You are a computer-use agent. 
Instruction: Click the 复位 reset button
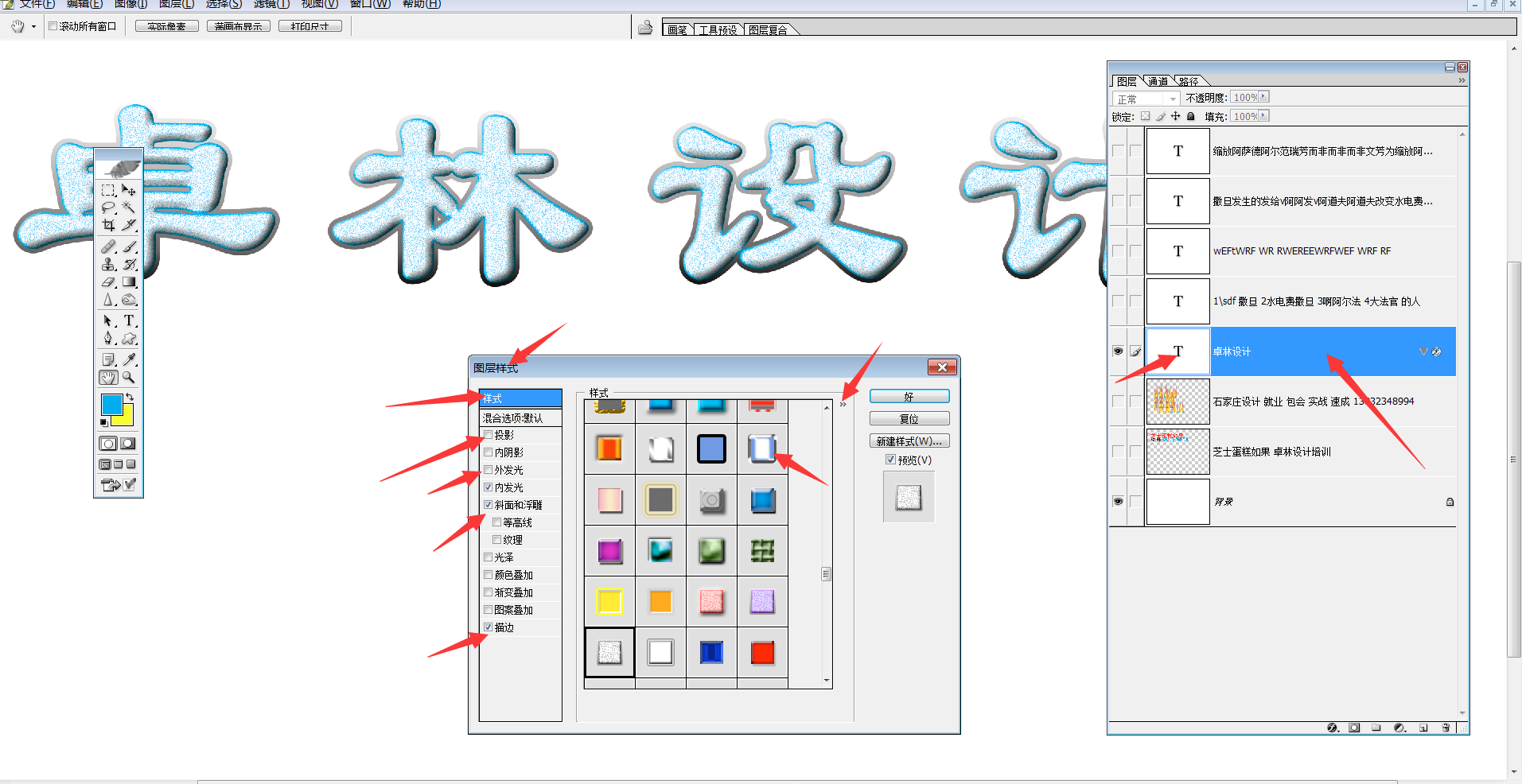click(909, 418)
